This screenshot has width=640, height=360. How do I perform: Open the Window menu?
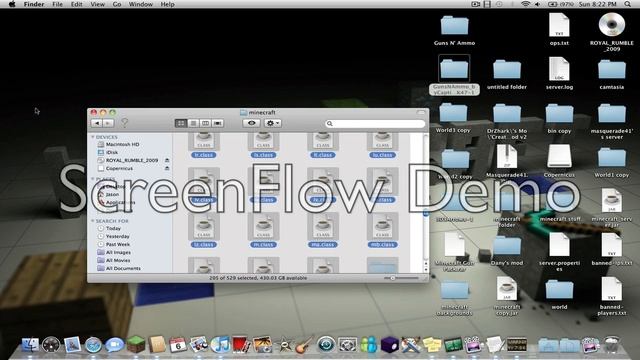[140, 4]
